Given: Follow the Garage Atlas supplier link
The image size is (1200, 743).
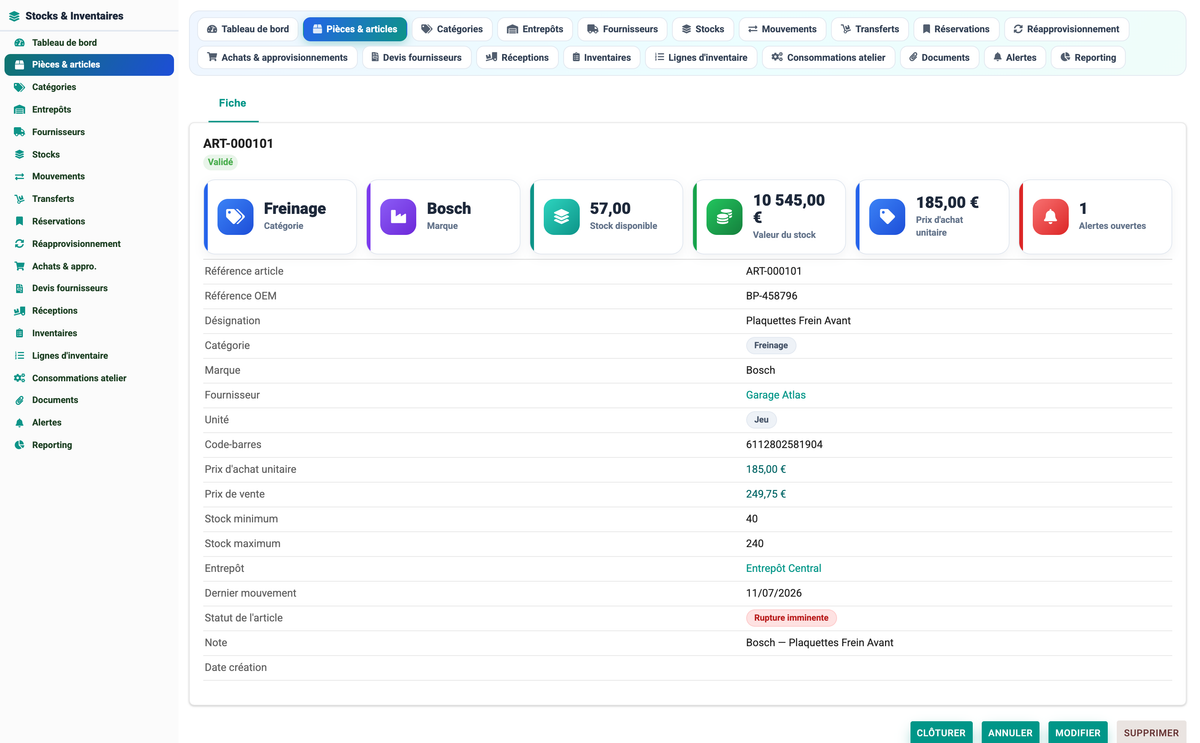Looking at the screenshot, I should click(x=776, y=395).
